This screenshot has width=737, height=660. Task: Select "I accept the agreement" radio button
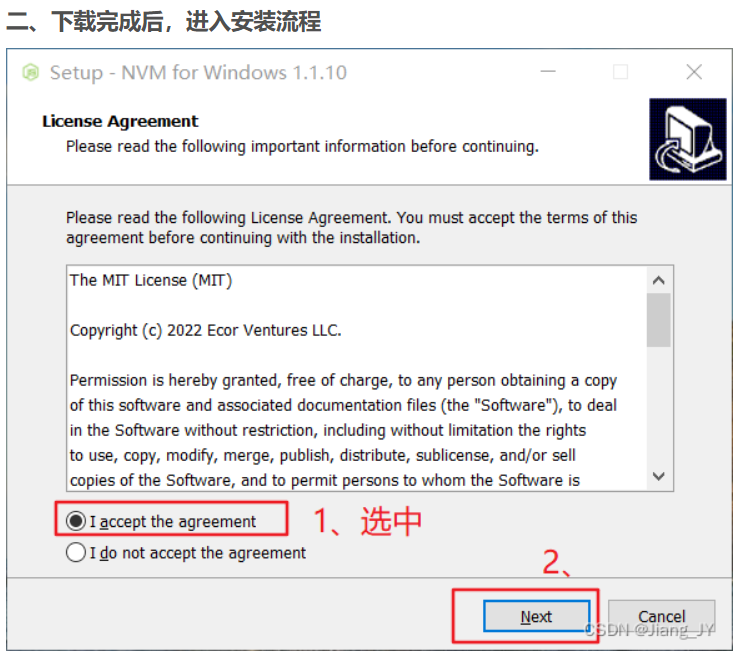76,521
